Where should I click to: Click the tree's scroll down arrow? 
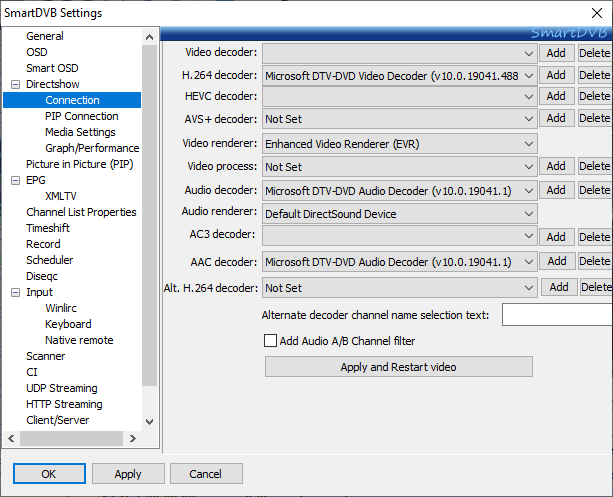(x=149, y=422)
